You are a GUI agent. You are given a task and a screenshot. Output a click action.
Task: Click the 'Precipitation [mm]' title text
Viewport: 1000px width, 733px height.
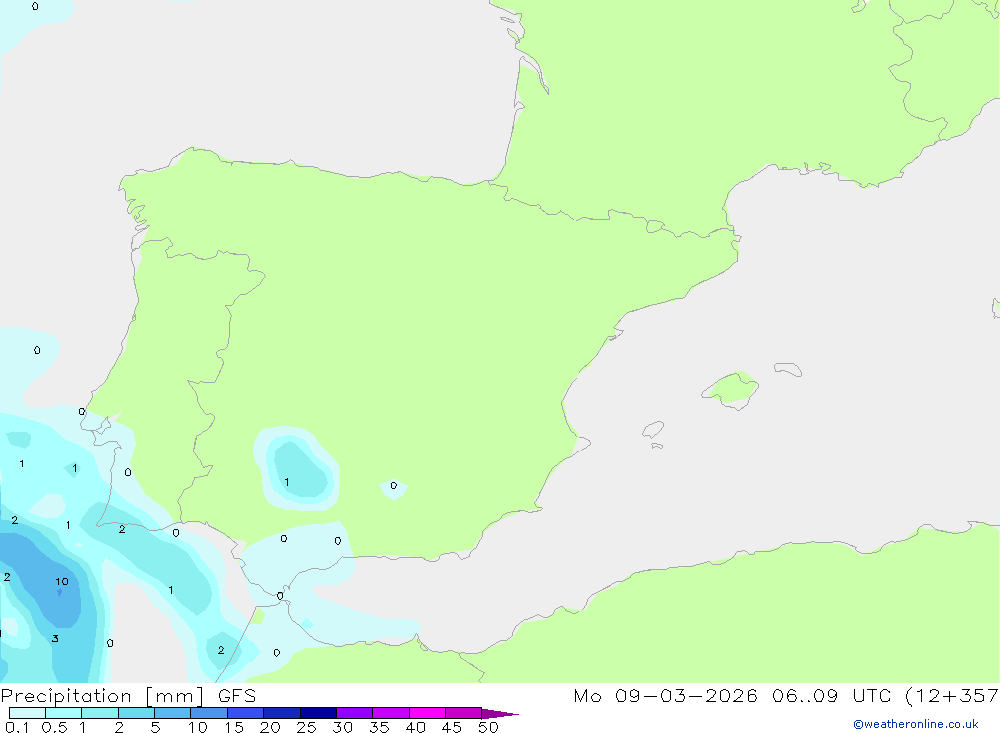(x=102, y=695)
